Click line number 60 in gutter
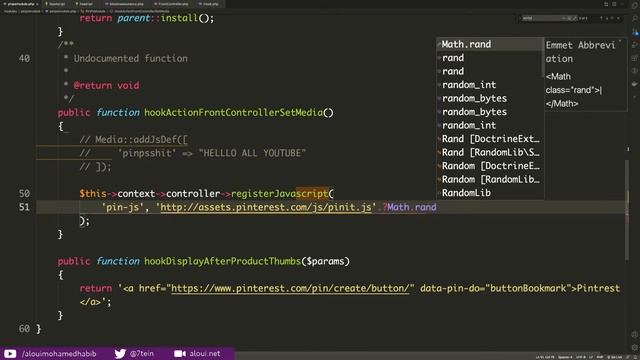The height and width of the screenshot is (360, 640). point(24,329)
